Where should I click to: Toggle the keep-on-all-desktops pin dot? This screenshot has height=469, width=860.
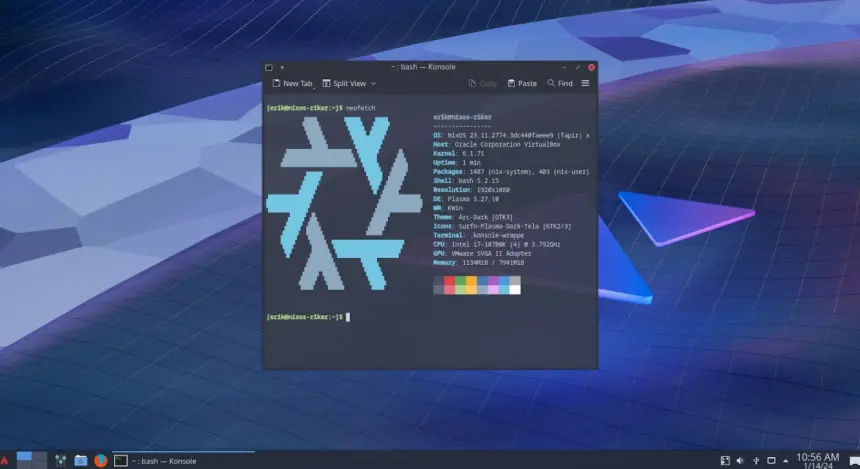coord(282,67)
